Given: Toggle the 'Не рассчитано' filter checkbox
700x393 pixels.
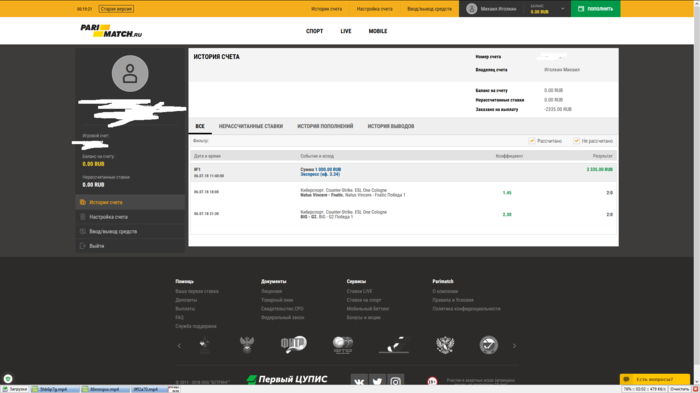Looking at the screenshot, I should [576, 141].
